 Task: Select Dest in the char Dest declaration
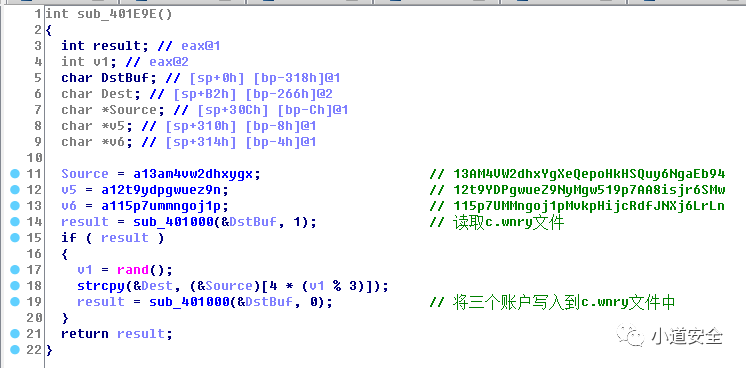click(x=117, y=94)
